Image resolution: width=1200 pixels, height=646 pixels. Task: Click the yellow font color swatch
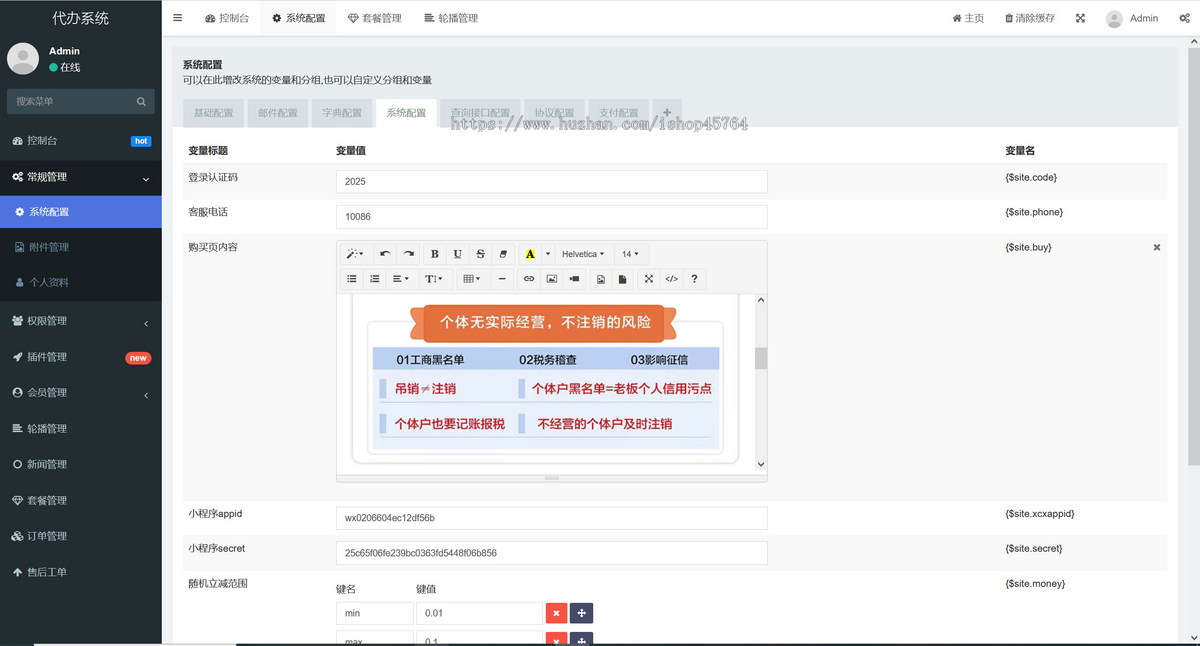(x=529, y=253)
